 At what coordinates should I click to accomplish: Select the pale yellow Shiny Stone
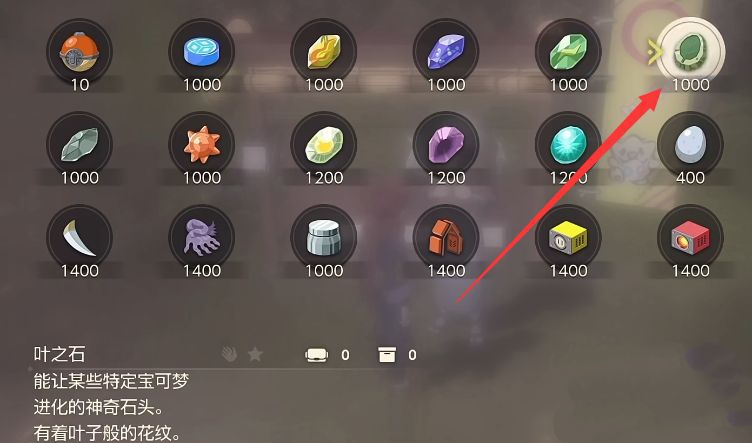click(324, 145)
